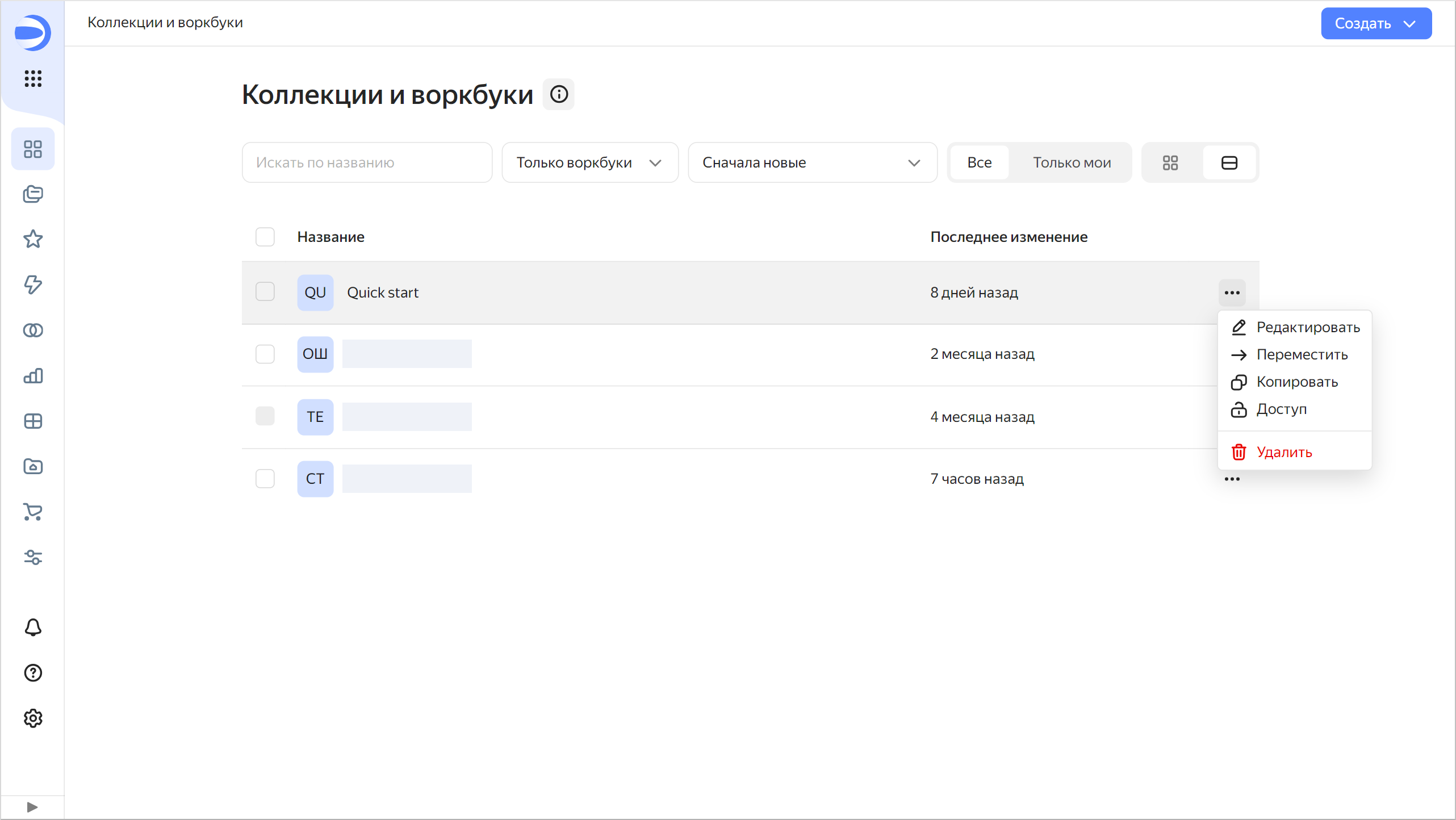
Task: Open the Datasets section icon
Action: point(32,330)
